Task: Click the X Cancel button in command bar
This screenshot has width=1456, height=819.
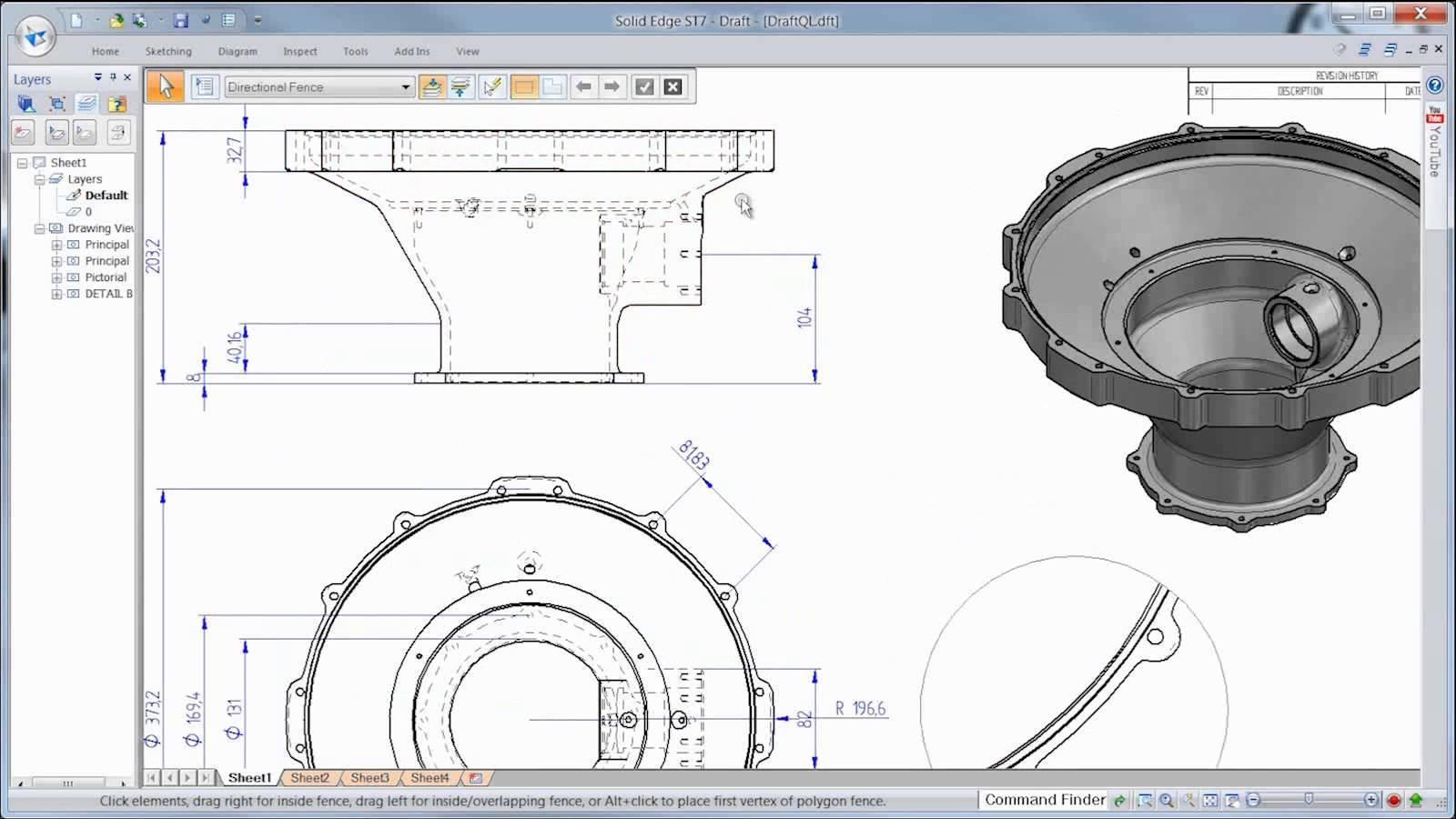Action: point(672,86)
